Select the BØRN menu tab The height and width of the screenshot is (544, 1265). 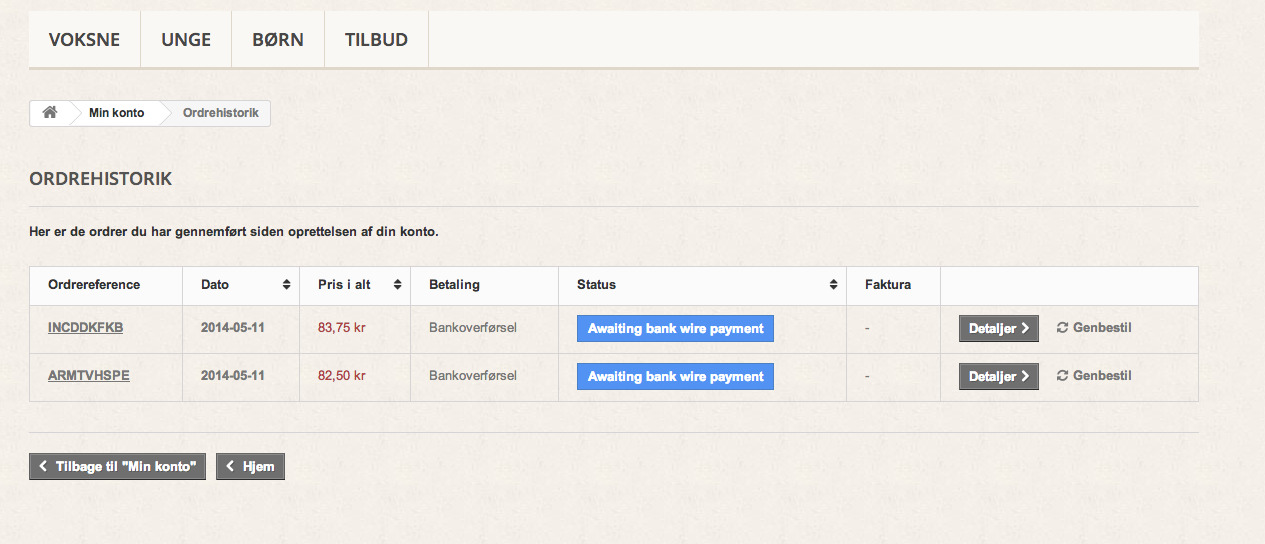click(x=278, y=40)
